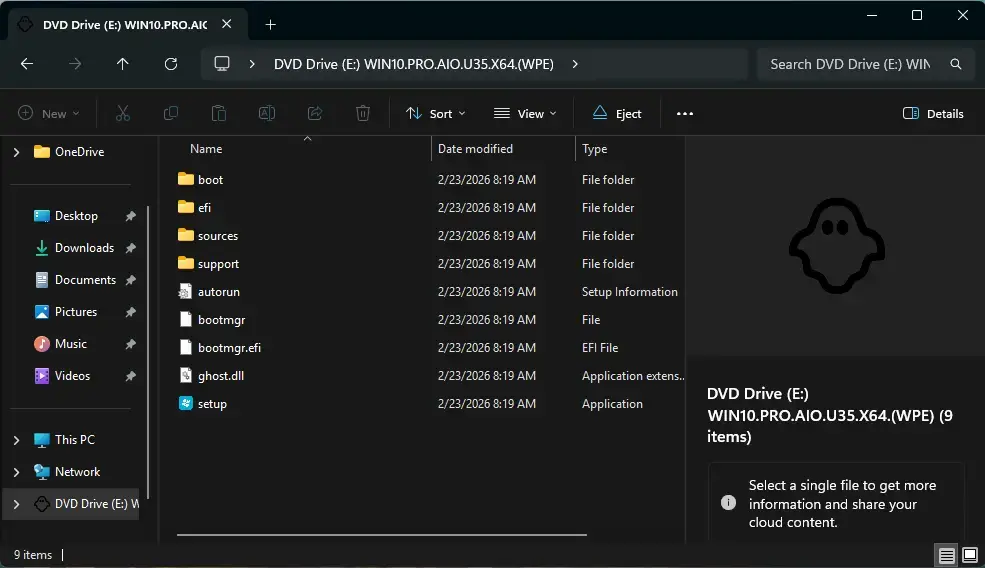Click the navigation pane vertical scrollbar

(148, 352)
